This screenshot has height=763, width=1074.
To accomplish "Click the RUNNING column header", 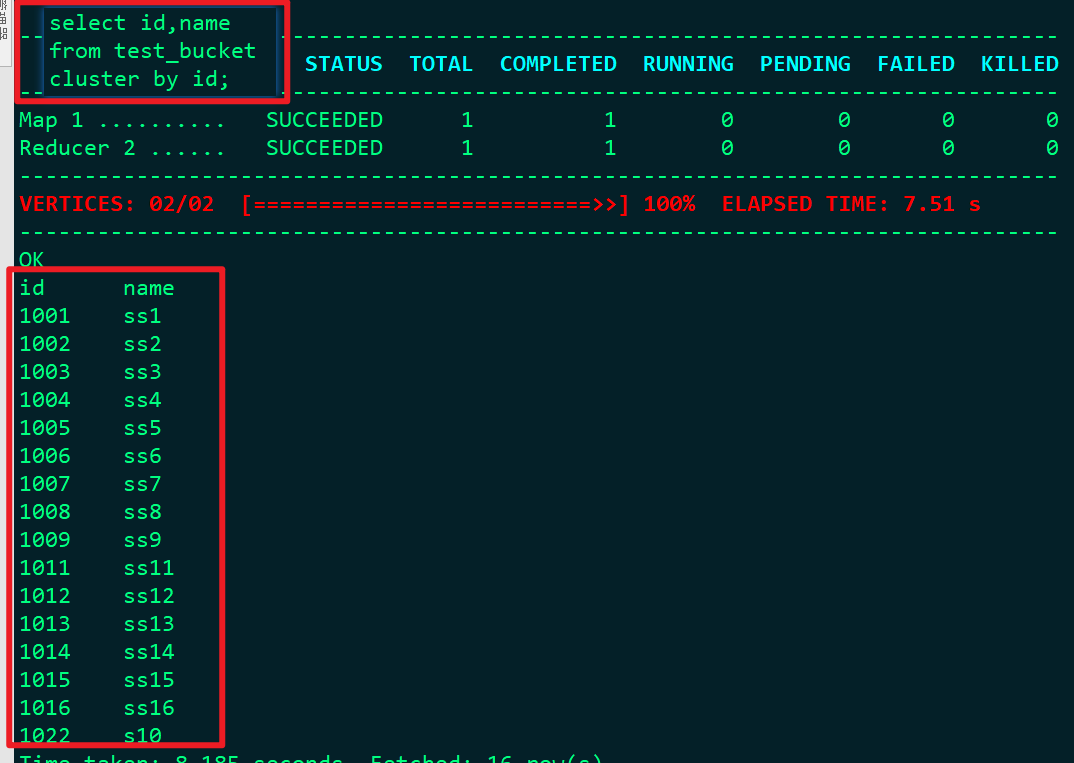I will pyautogui.click(x=688, y=64).
